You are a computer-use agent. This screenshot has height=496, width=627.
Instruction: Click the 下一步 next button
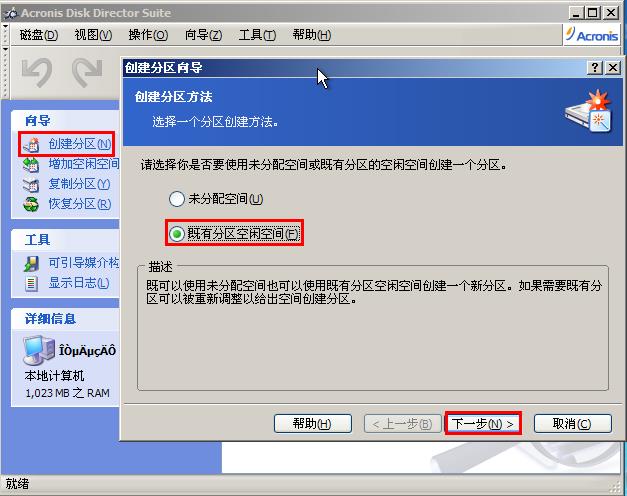pos(483,424)
